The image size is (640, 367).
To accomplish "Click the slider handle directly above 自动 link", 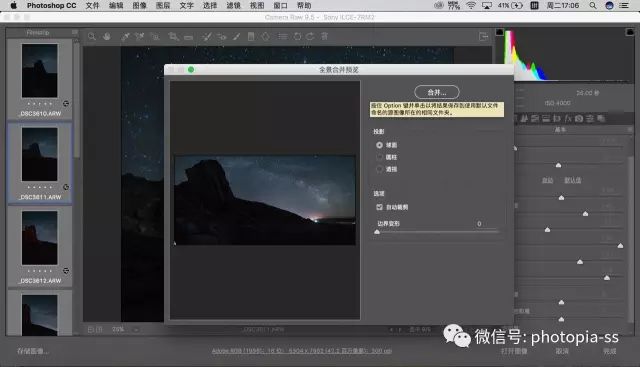I will [558, 165].
